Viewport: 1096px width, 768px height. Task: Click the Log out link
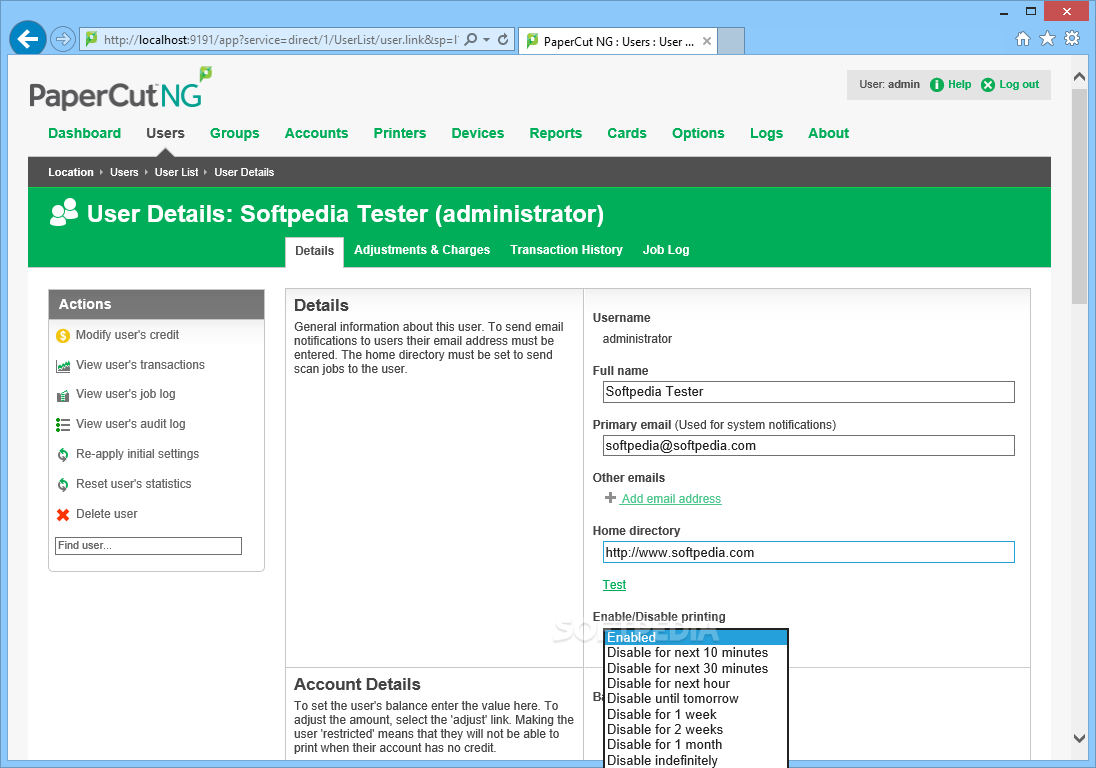1018,85
